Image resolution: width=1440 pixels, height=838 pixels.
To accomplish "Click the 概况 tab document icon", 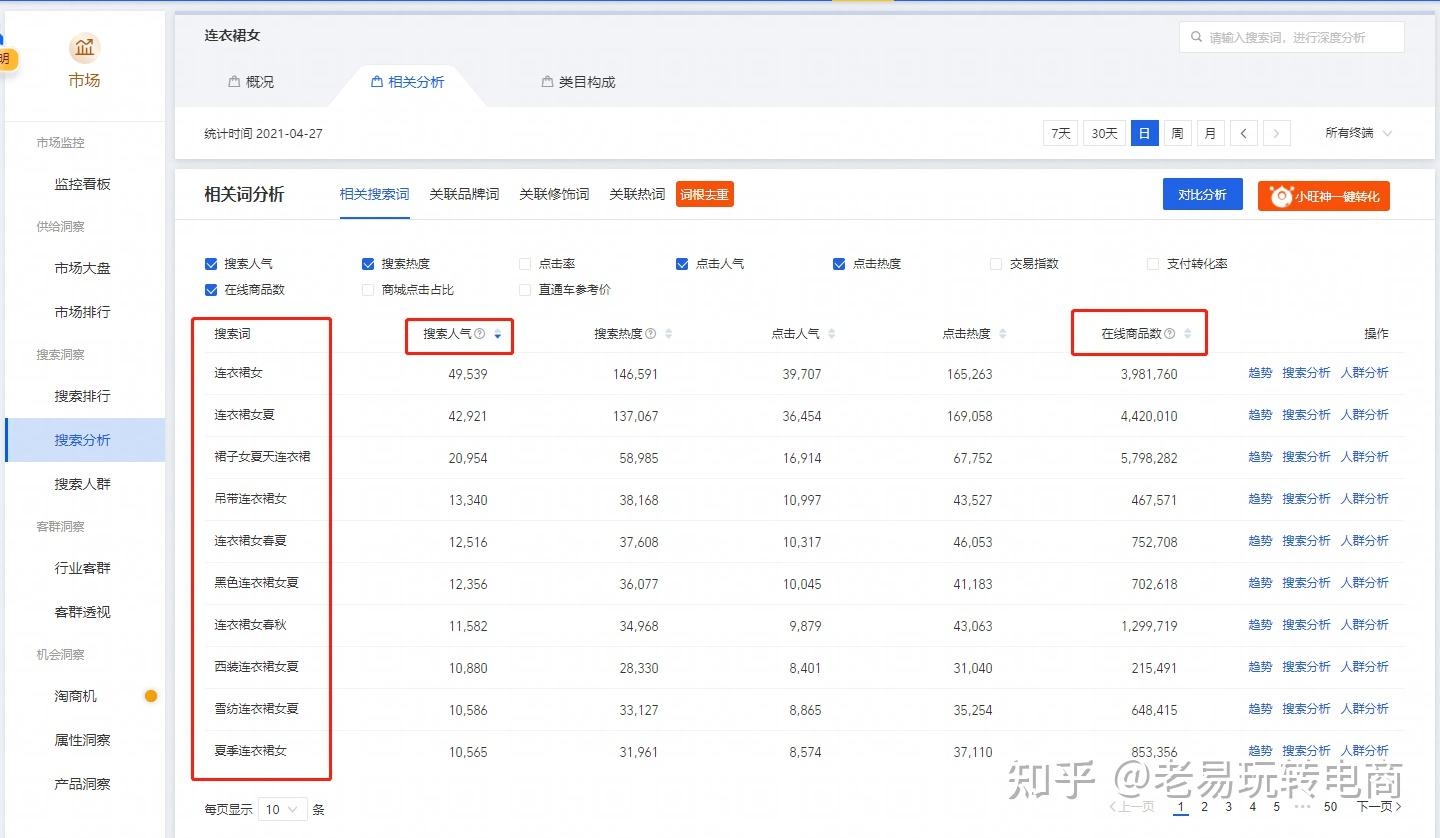I will click(235, 82).
